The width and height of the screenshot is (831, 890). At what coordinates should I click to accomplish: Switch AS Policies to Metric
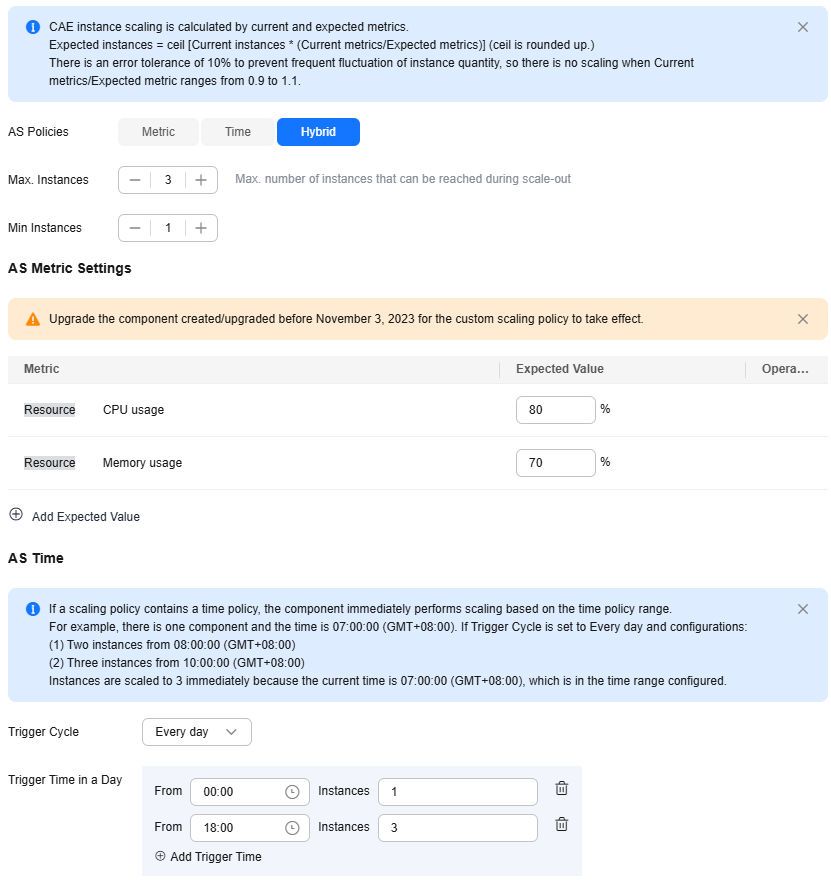pyautogui.click(x=158, y=132)
